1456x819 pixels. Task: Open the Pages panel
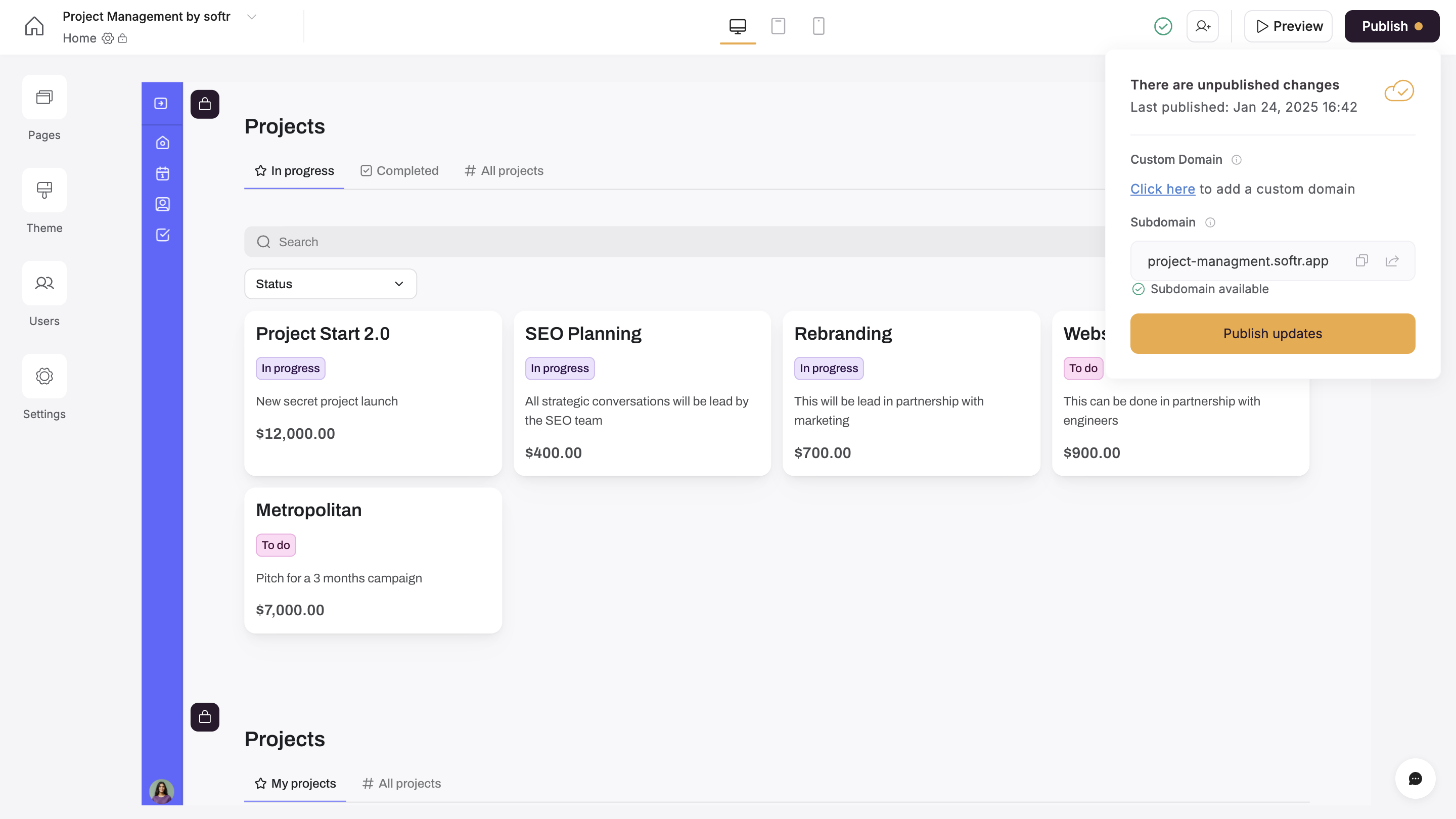pyautogui.click(x=44, y=97)
